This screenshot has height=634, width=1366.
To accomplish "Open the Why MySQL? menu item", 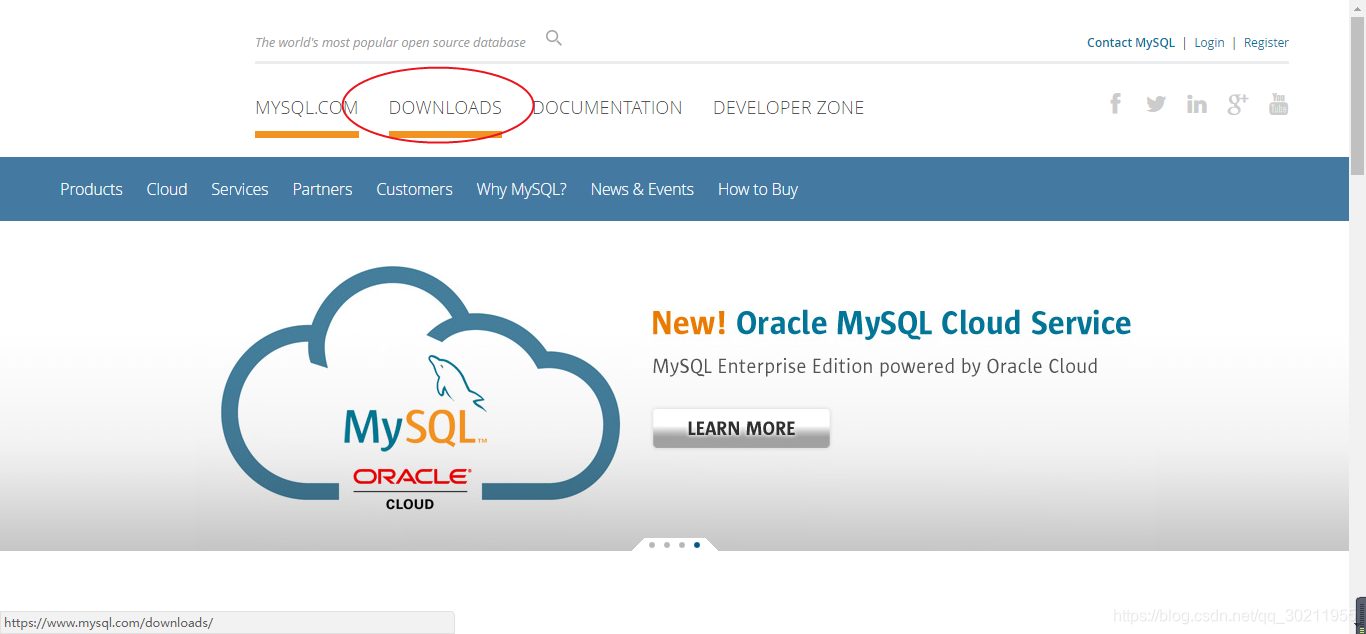I will click(521, 189).
